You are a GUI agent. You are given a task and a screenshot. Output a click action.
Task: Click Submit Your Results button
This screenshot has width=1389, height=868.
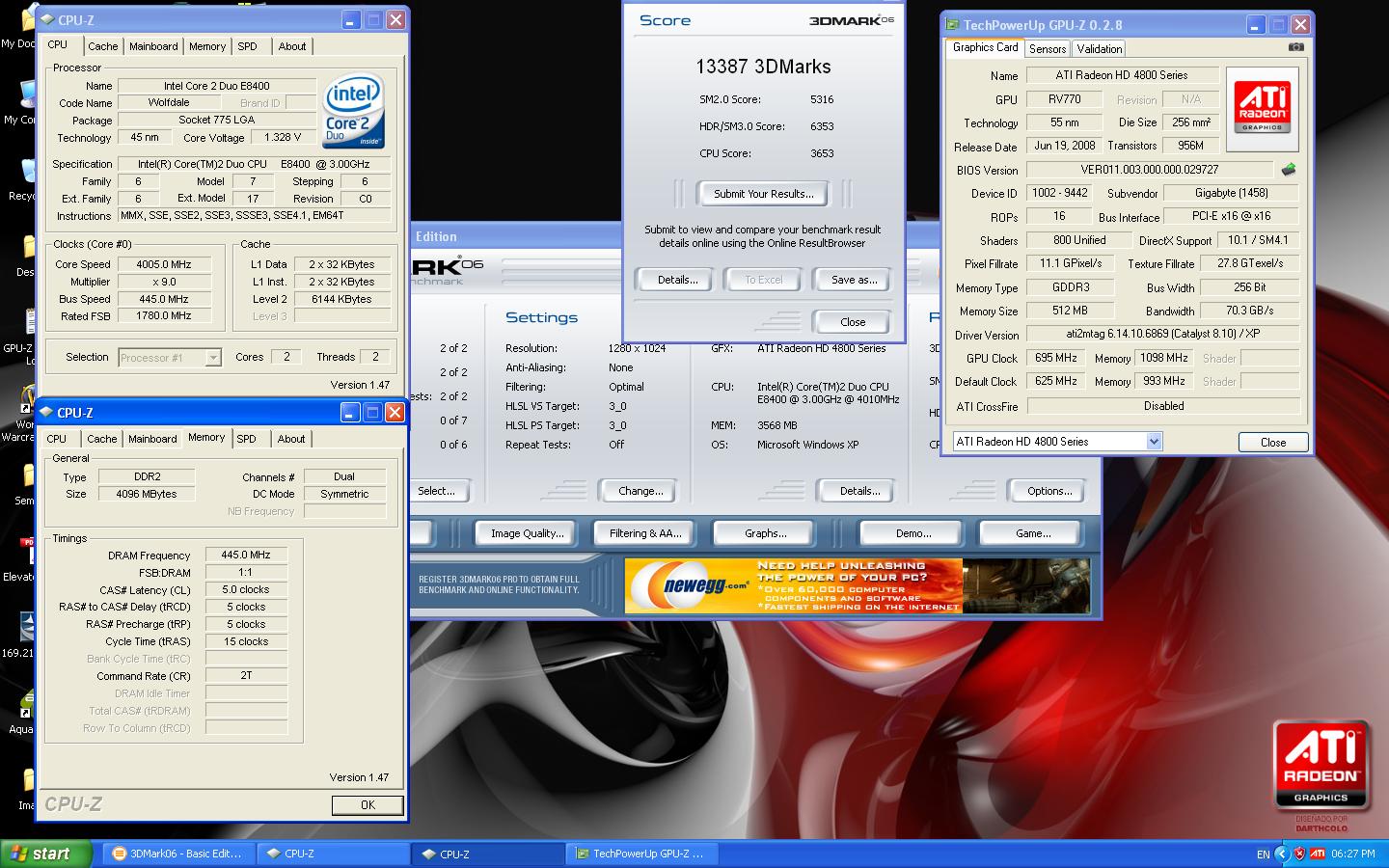(x=763, y=194)
